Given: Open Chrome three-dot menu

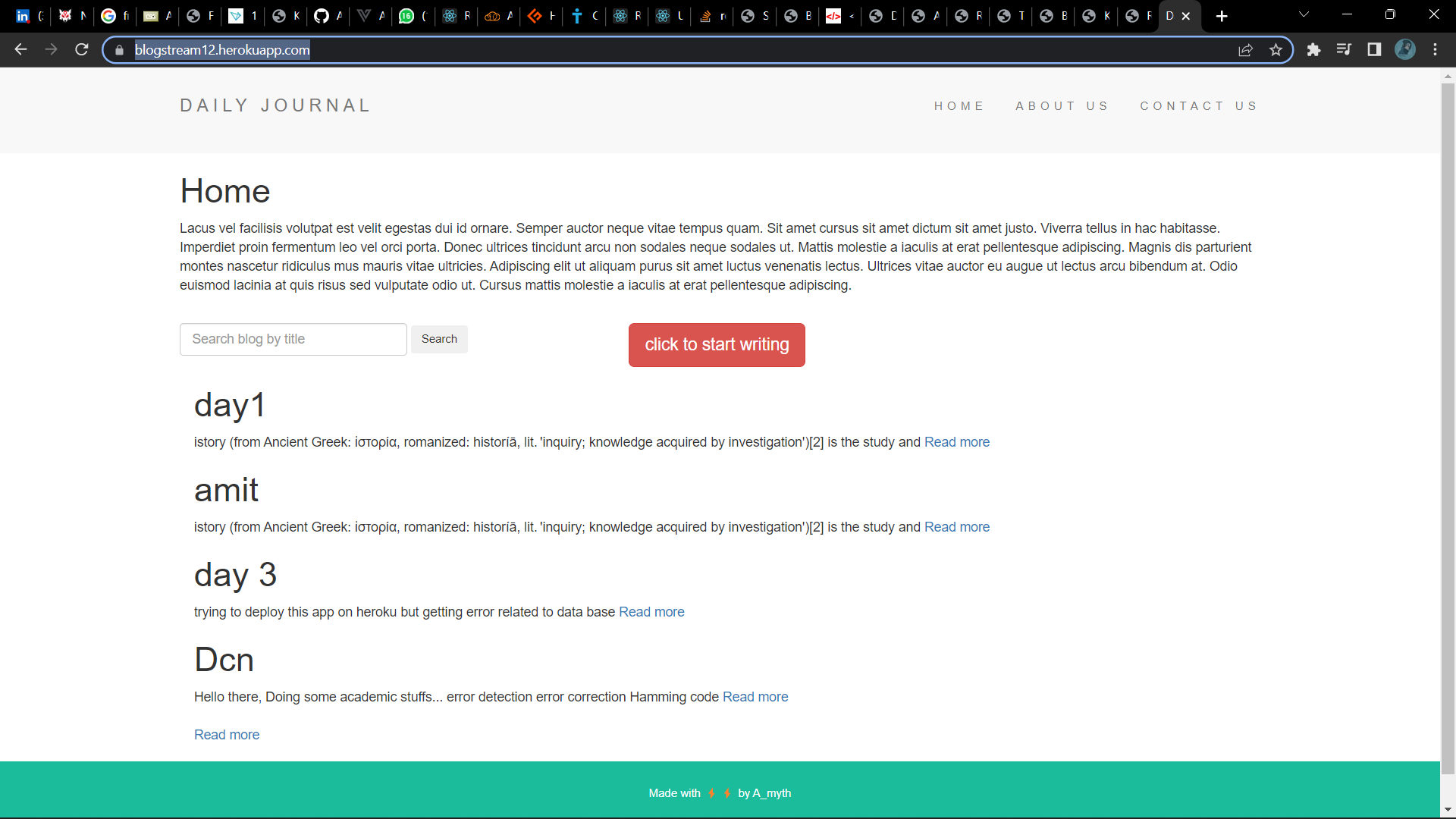Looking at the screenshot, I should pyautogui.click(x=1435, y=50).
